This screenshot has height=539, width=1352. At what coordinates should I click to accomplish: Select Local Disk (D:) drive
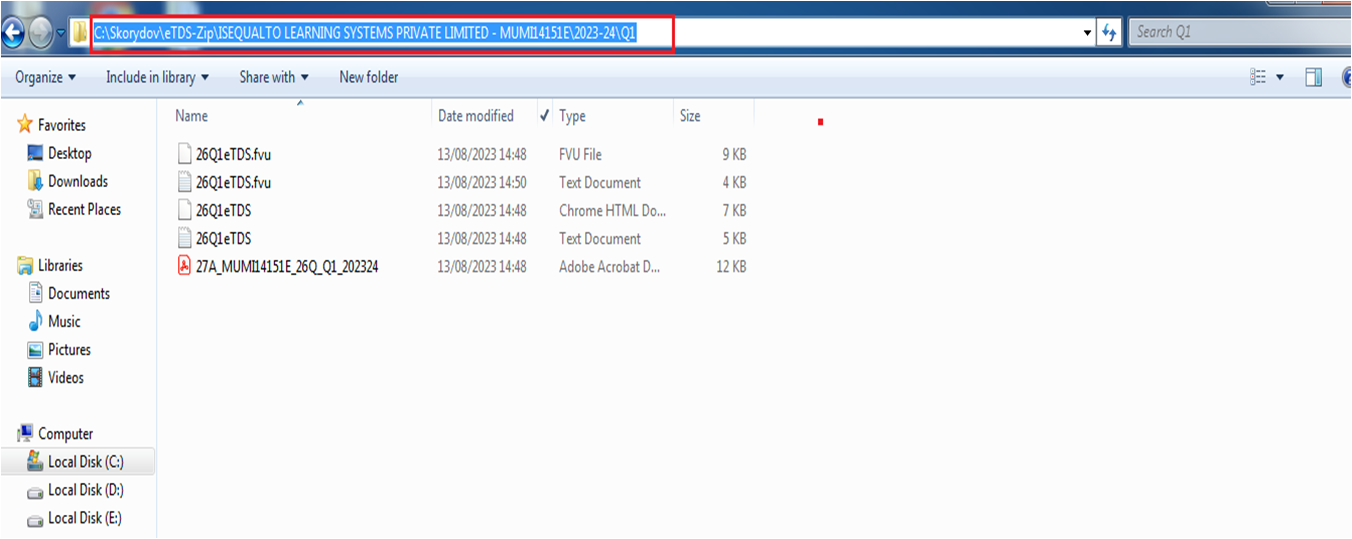(85, 490)
